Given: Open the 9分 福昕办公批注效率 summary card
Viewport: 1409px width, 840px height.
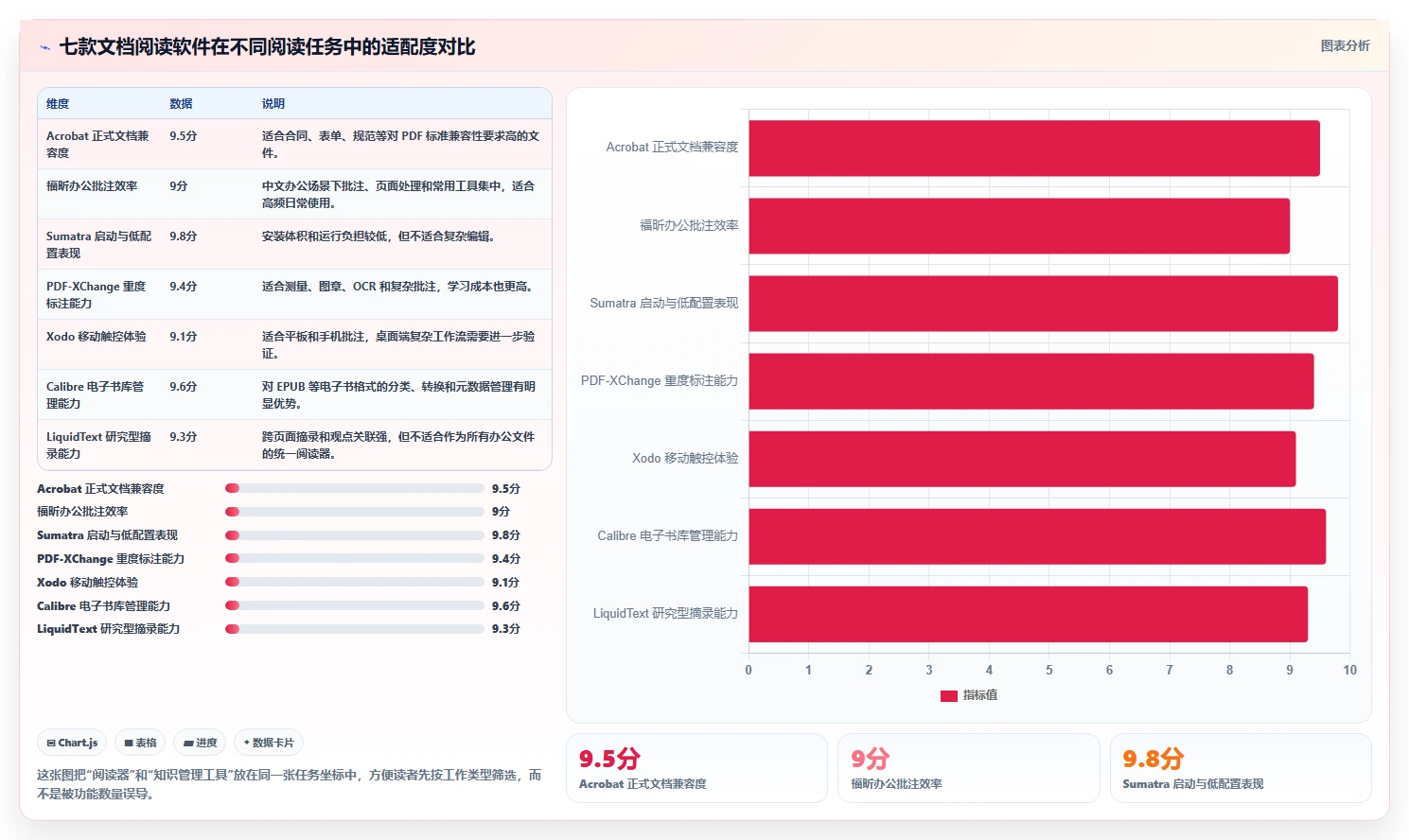Looking at the screenshot, I should (968, 768).
